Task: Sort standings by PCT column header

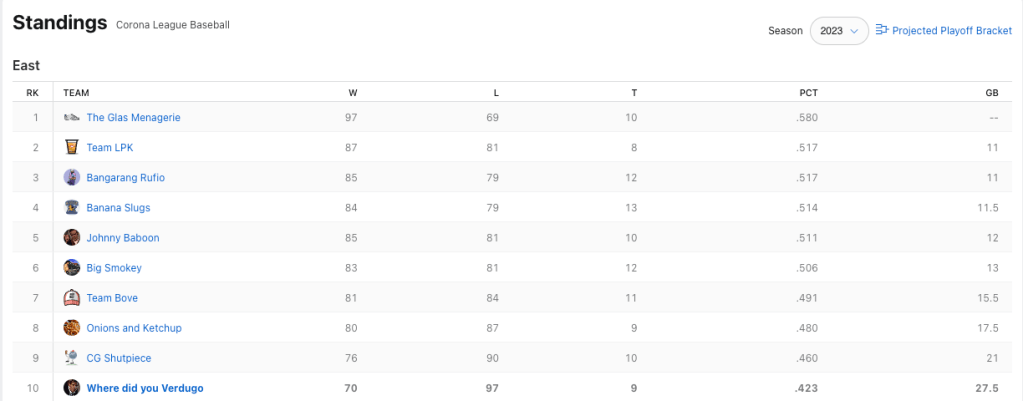Action: coord(809,93)
